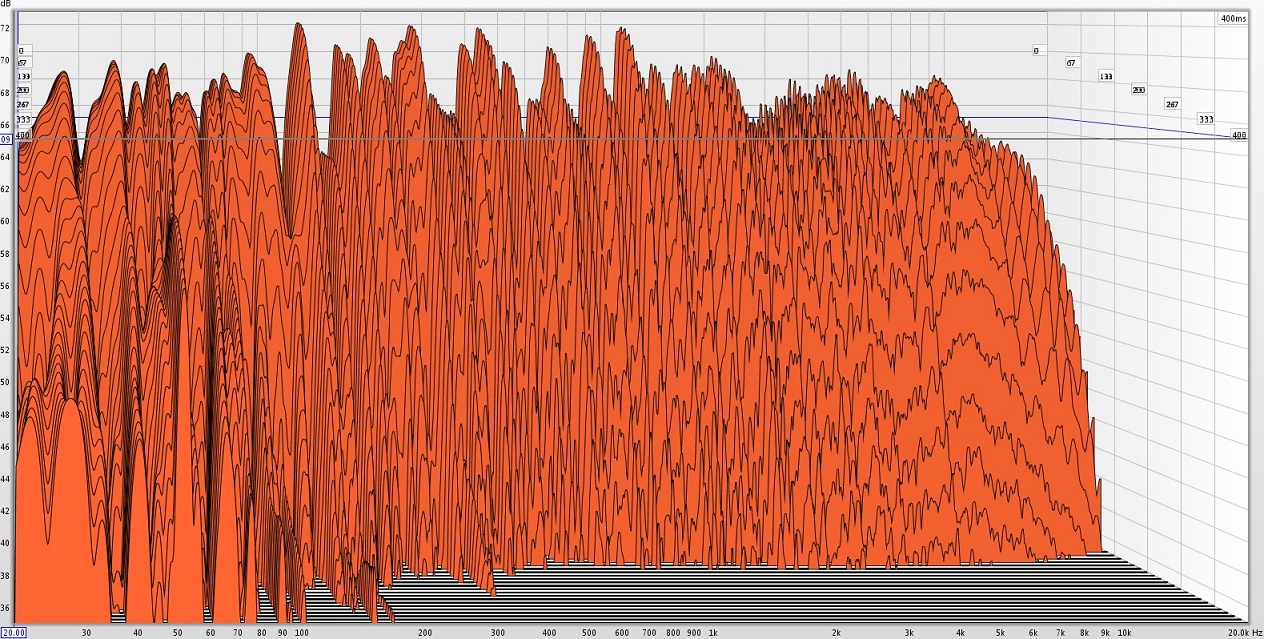Click the 333 slice label on left edge
This screenshot has width=1264, height=639.
(23, 119)
